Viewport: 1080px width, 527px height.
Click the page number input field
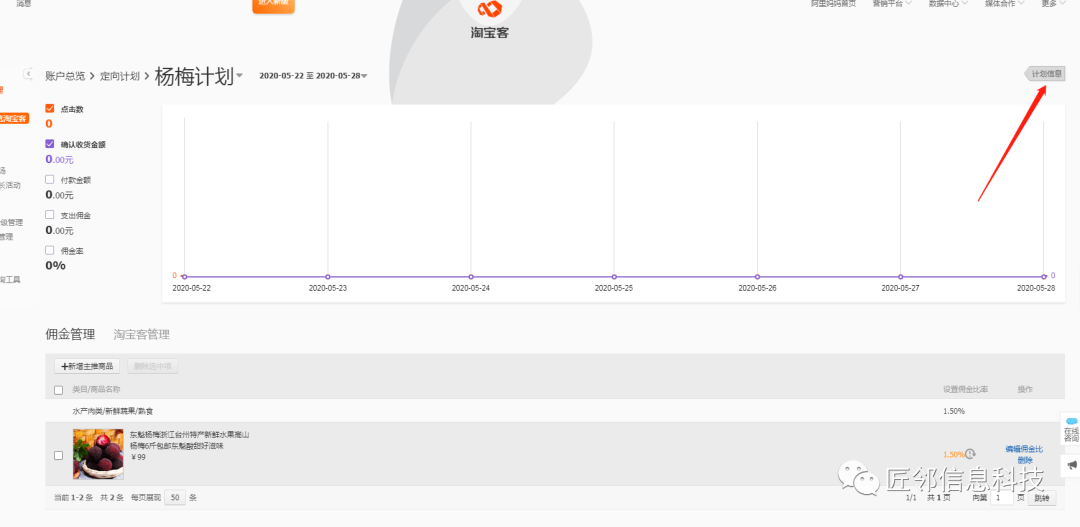1002,497
